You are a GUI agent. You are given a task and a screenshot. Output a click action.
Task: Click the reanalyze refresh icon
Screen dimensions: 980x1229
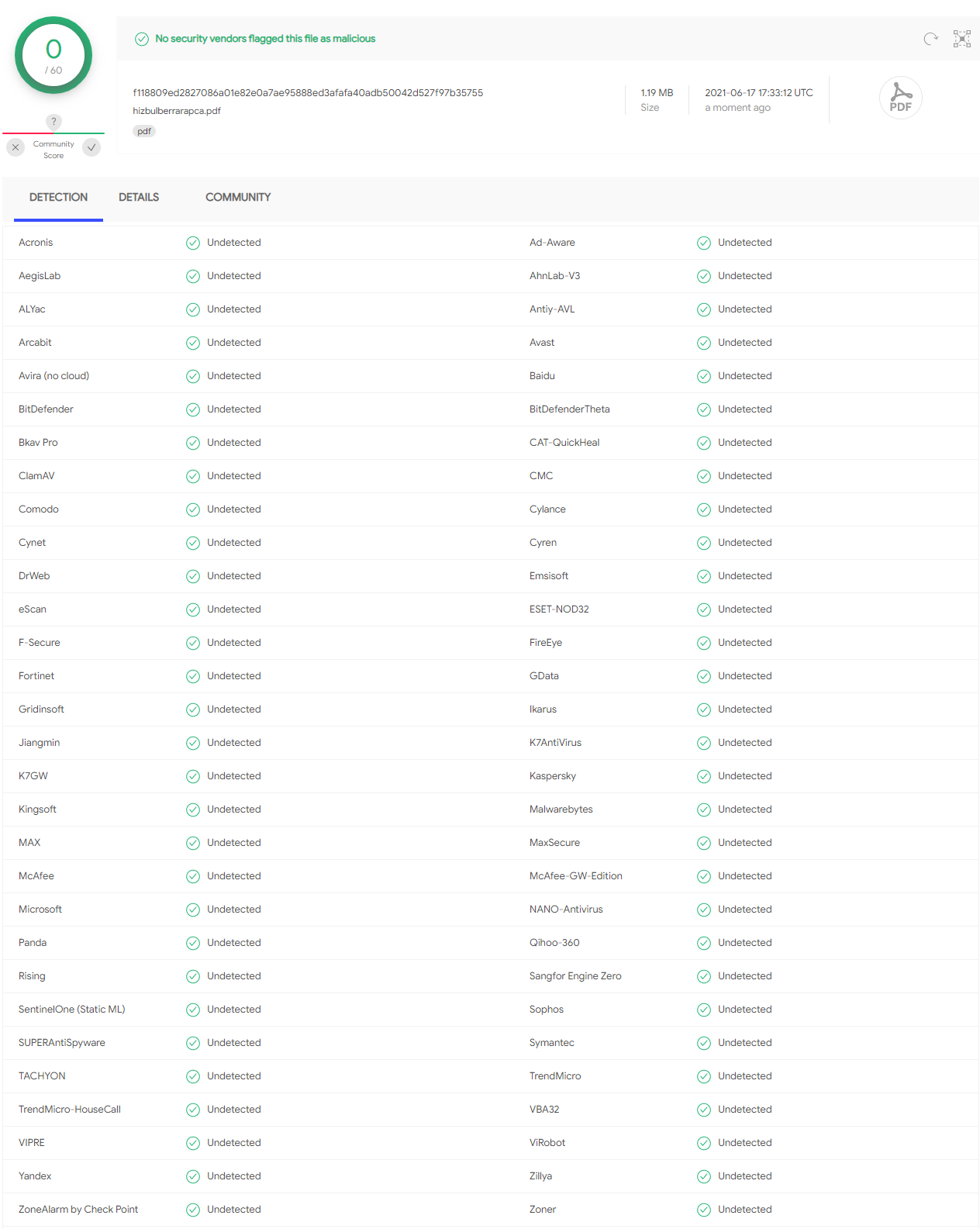pyautogui.click(x=930, y=39)
